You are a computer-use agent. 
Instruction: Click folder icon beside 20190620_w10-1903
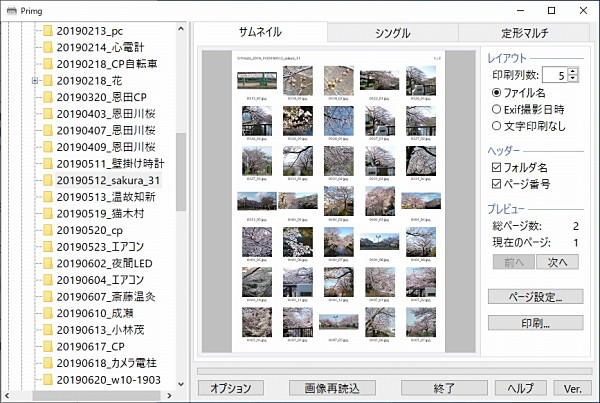tap(48, 380)
